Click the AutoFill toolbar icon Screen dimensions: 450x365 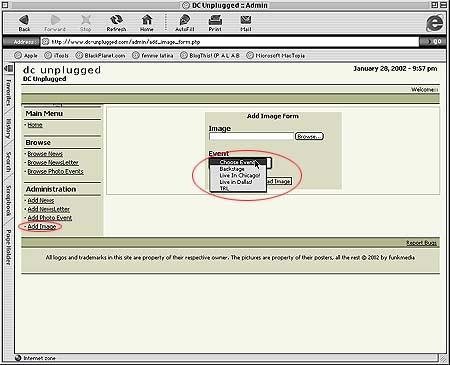tap(184, 20)
